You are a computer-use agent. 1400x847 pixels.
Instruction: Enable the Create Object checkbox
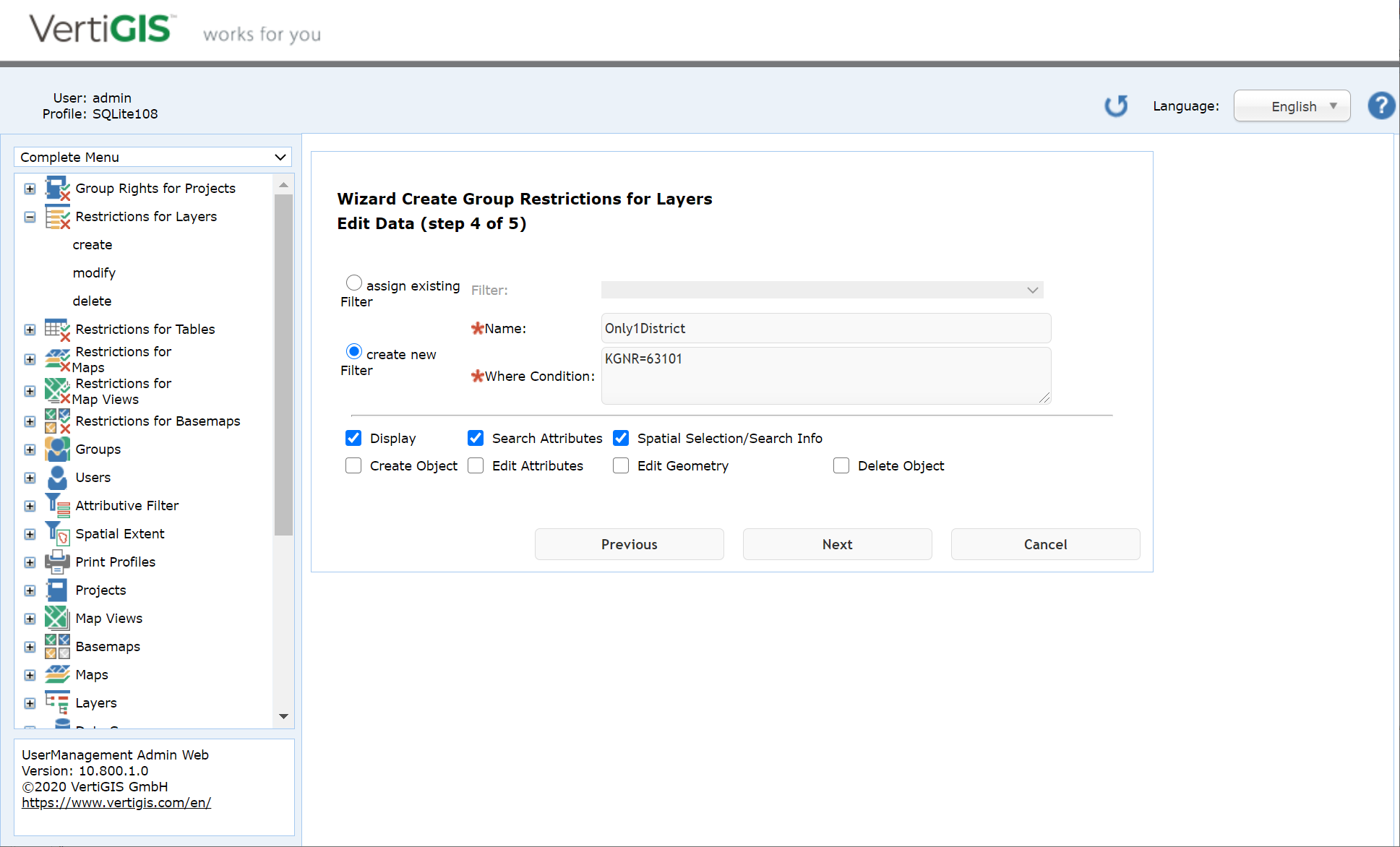tap(353, 465)
